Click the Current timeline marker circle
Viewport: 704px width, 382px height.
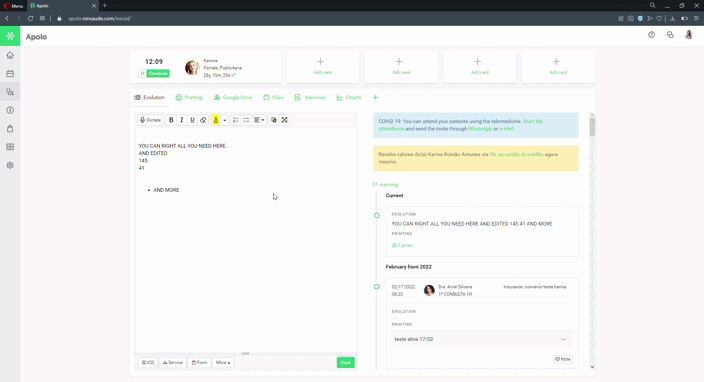[377, 215]
